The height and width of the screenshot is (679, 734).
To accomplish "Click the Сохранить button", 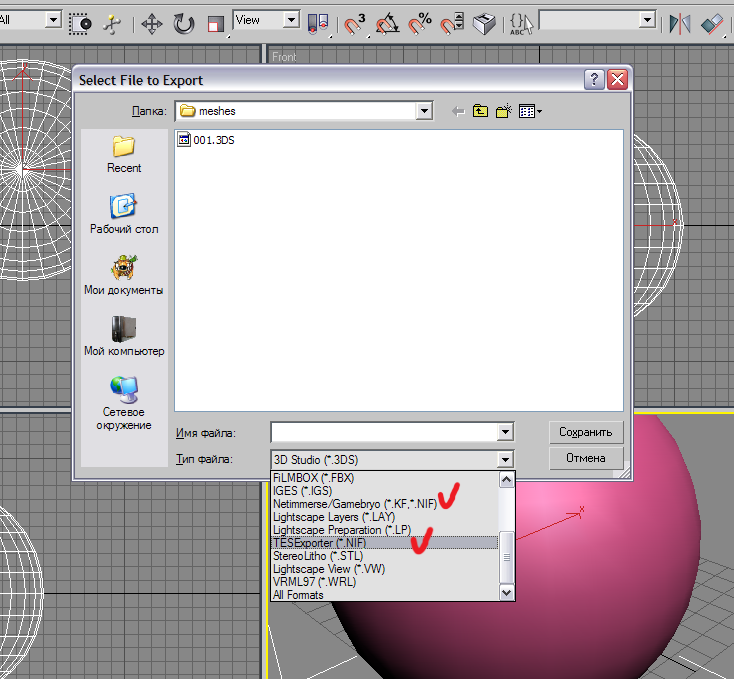I will [x=586, y=432].
